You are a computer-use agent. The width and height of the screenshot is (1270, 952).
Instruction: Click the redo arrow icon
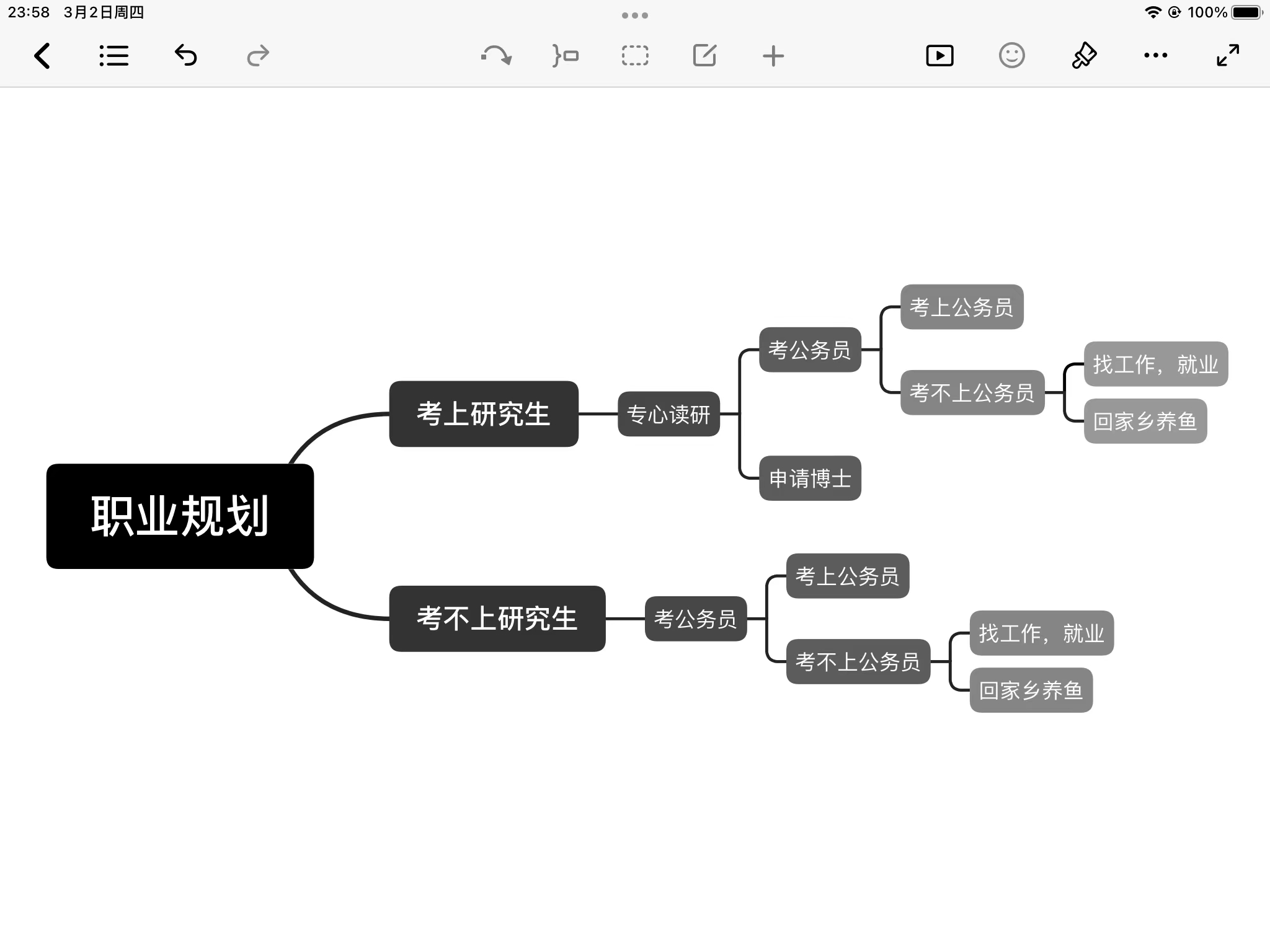coord(258,56)
